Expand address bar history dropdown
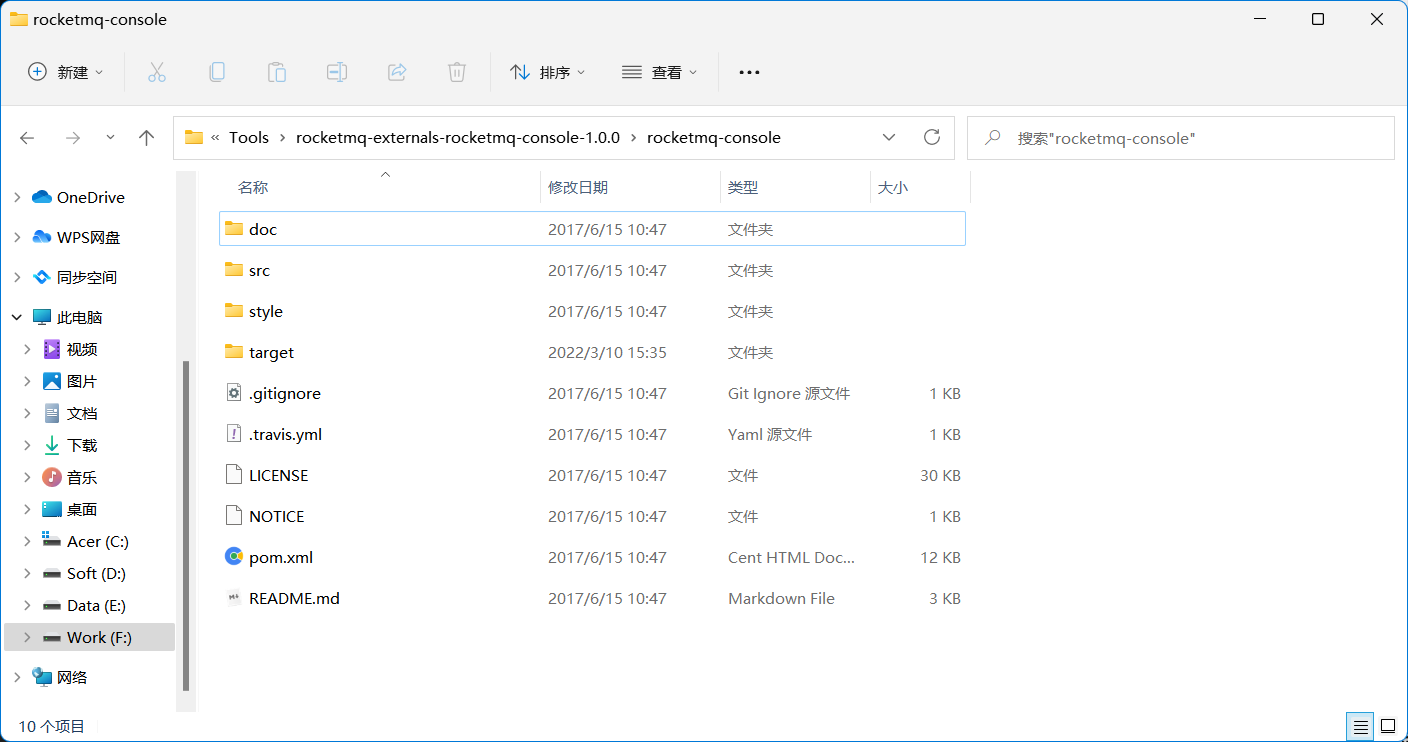 (889, 137)
